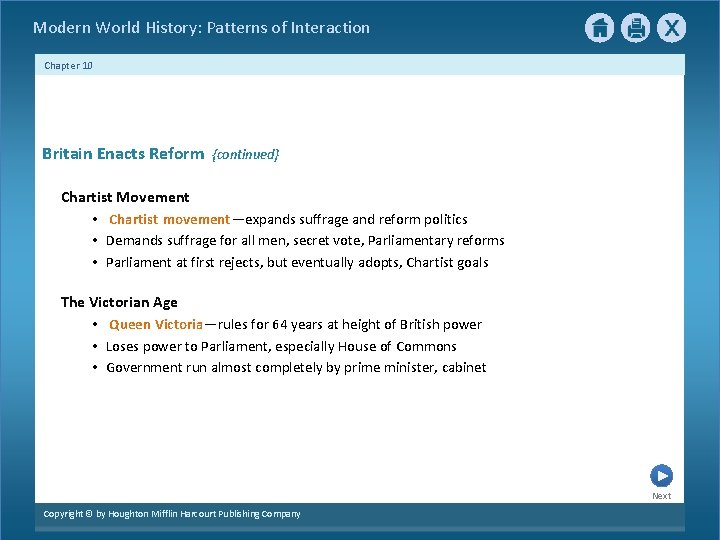Screen dimensions: 720x540
Task: Select the 'Chapter 10' label
Action: pyautogui.click(x=68, y=66)
